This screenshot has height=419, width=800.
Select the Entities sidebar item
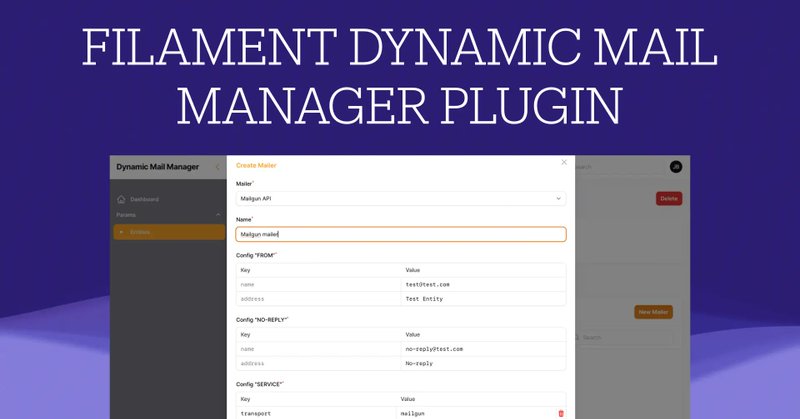(x=169, y=232)
